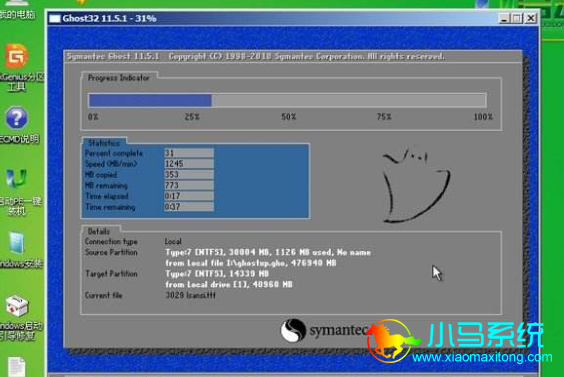Maximize the Ghost32 window
Image resolution: width=564 pixels, height=377 pixels.
(517, 18)
